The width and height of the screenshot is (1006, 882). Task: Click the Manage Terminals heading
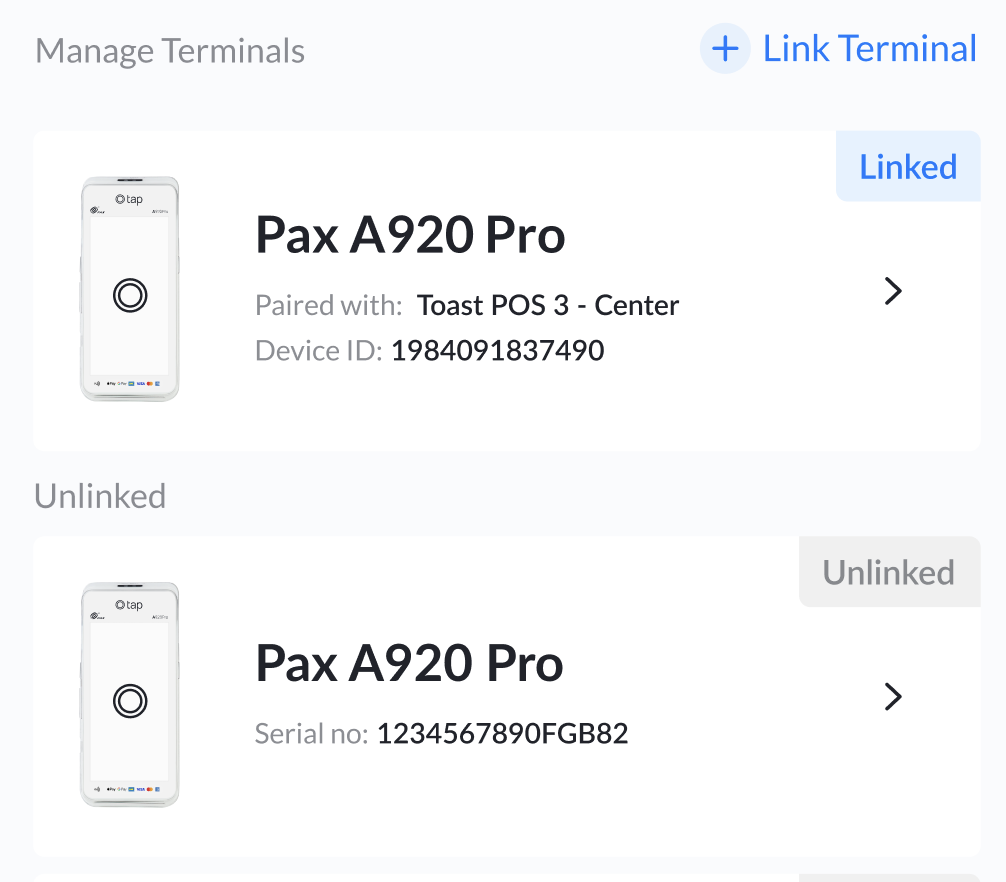[x=170, y=51]
